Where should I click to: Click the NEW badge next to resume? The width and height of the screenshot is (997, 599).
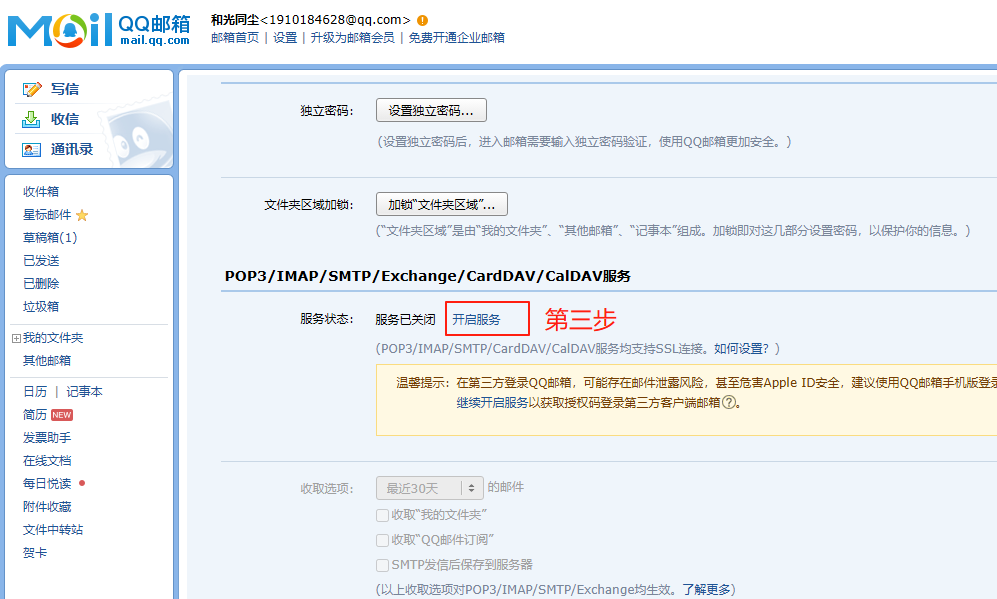pyautogui.click(x=62, y=415)
